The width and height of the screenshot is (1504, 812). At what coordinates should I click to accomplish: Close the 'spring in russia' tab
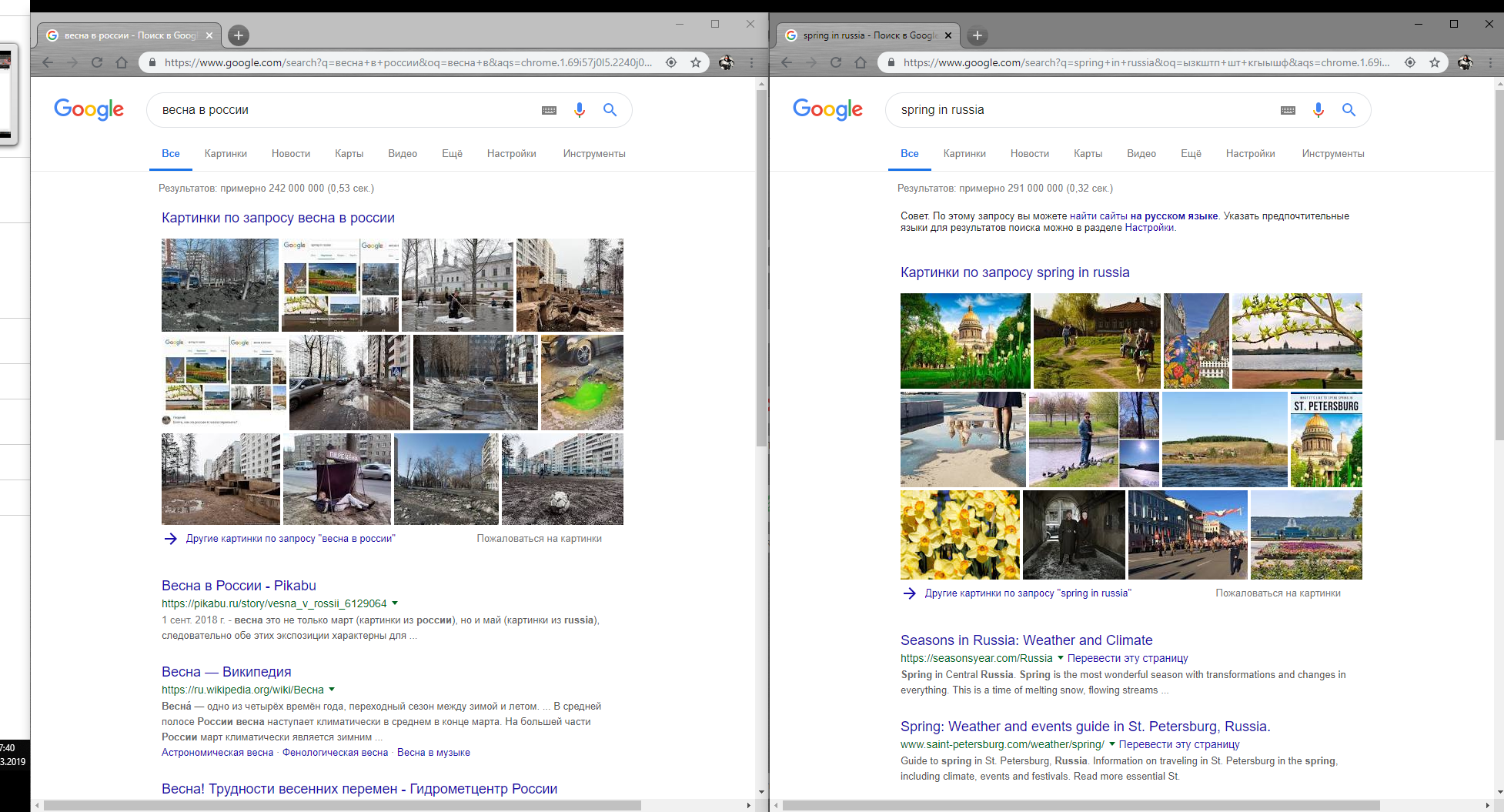tap(948, 35)
